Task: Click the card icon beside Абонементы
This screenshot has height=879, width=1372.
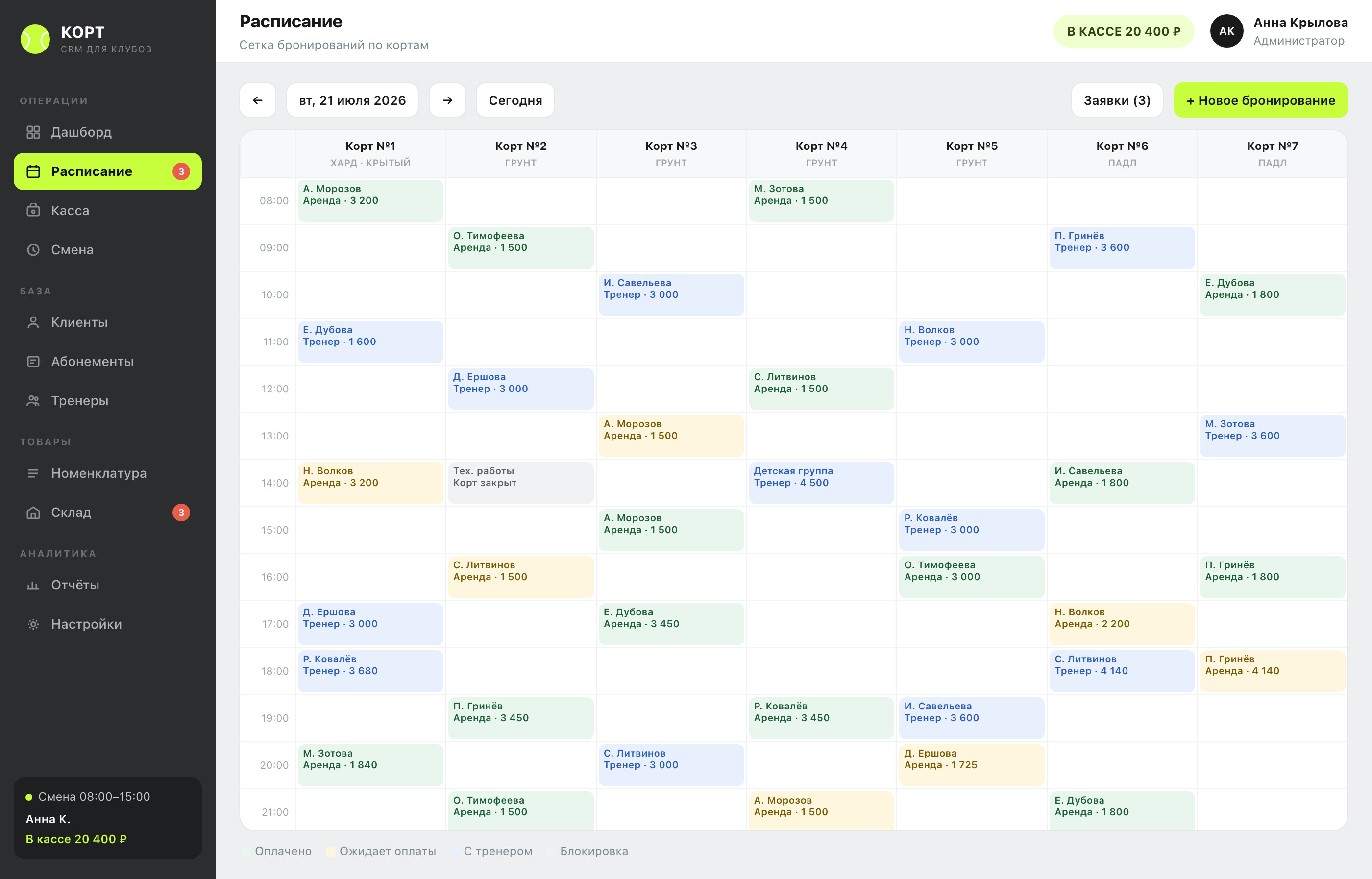Action: pyautogui.click(x=33, y=362)
